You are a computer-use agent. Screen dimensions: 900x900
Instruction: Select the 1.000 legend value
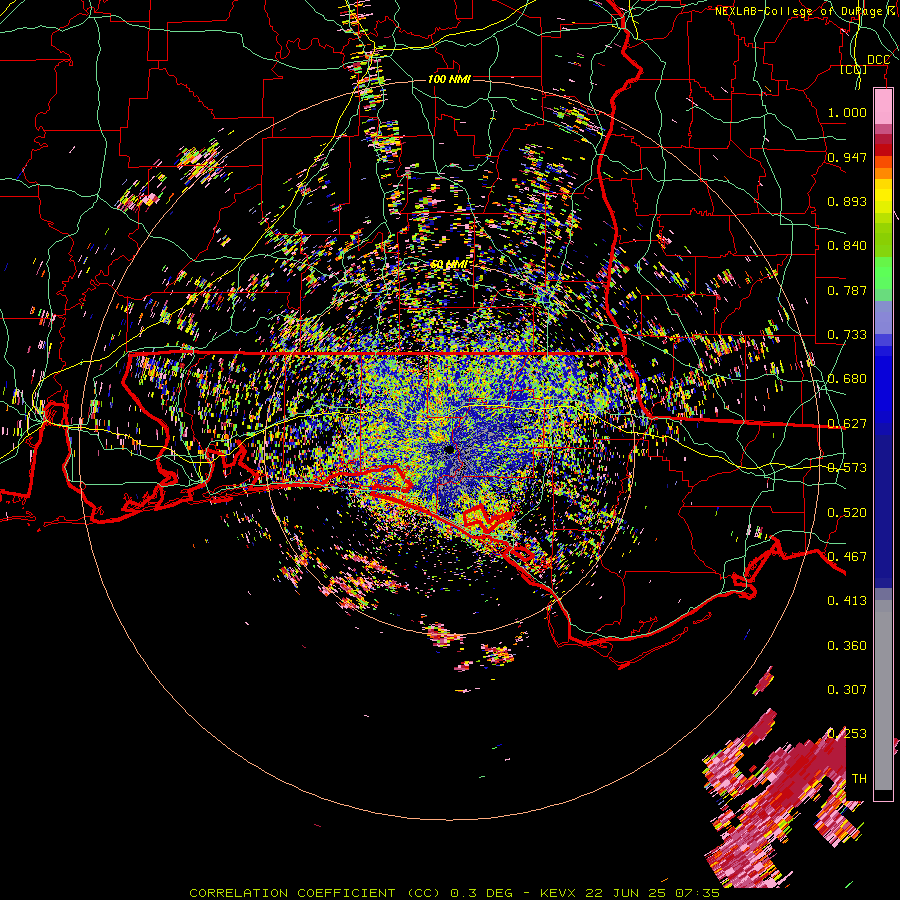click(847, 112)
